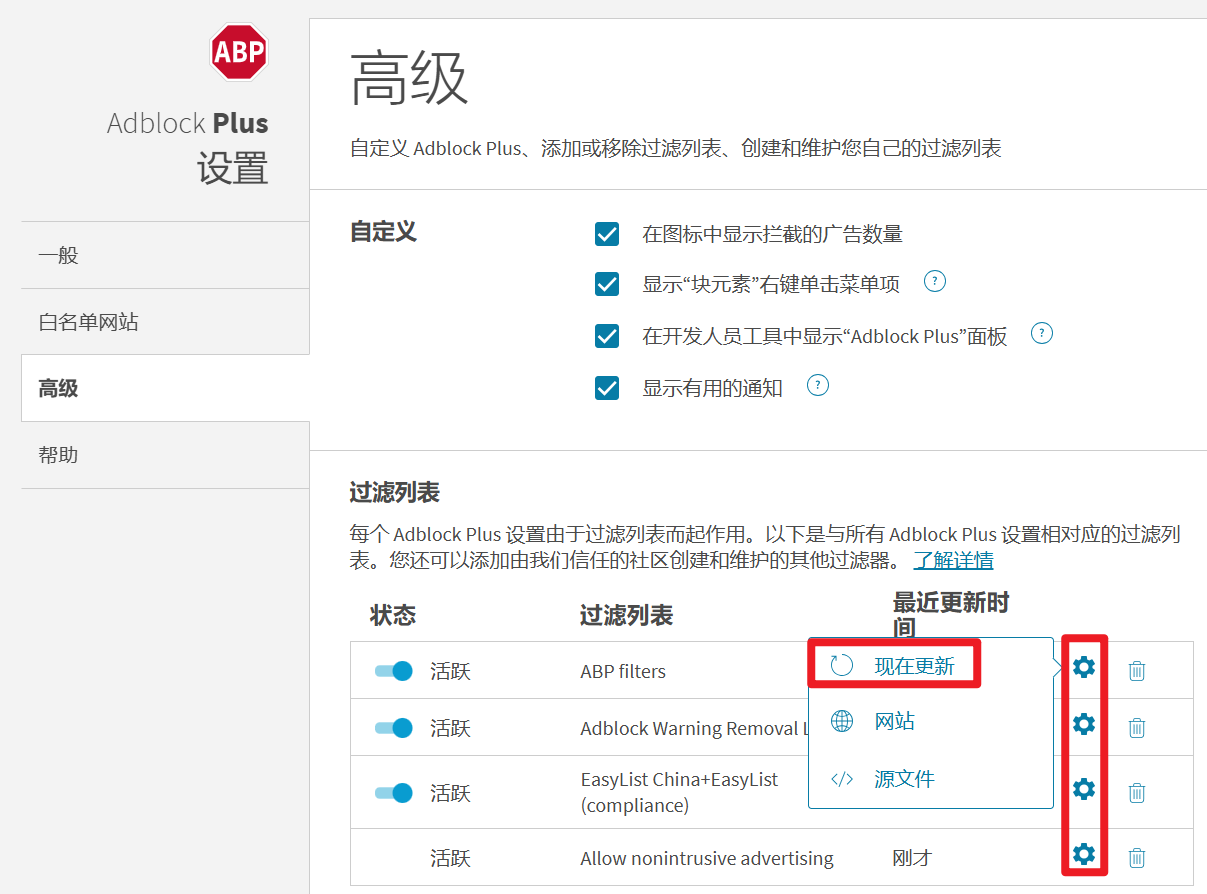Uncheck 显示有用的通知 checkbox
Image resolution: width=1207 pixels, height=894 pixels.
pos(607,388)
